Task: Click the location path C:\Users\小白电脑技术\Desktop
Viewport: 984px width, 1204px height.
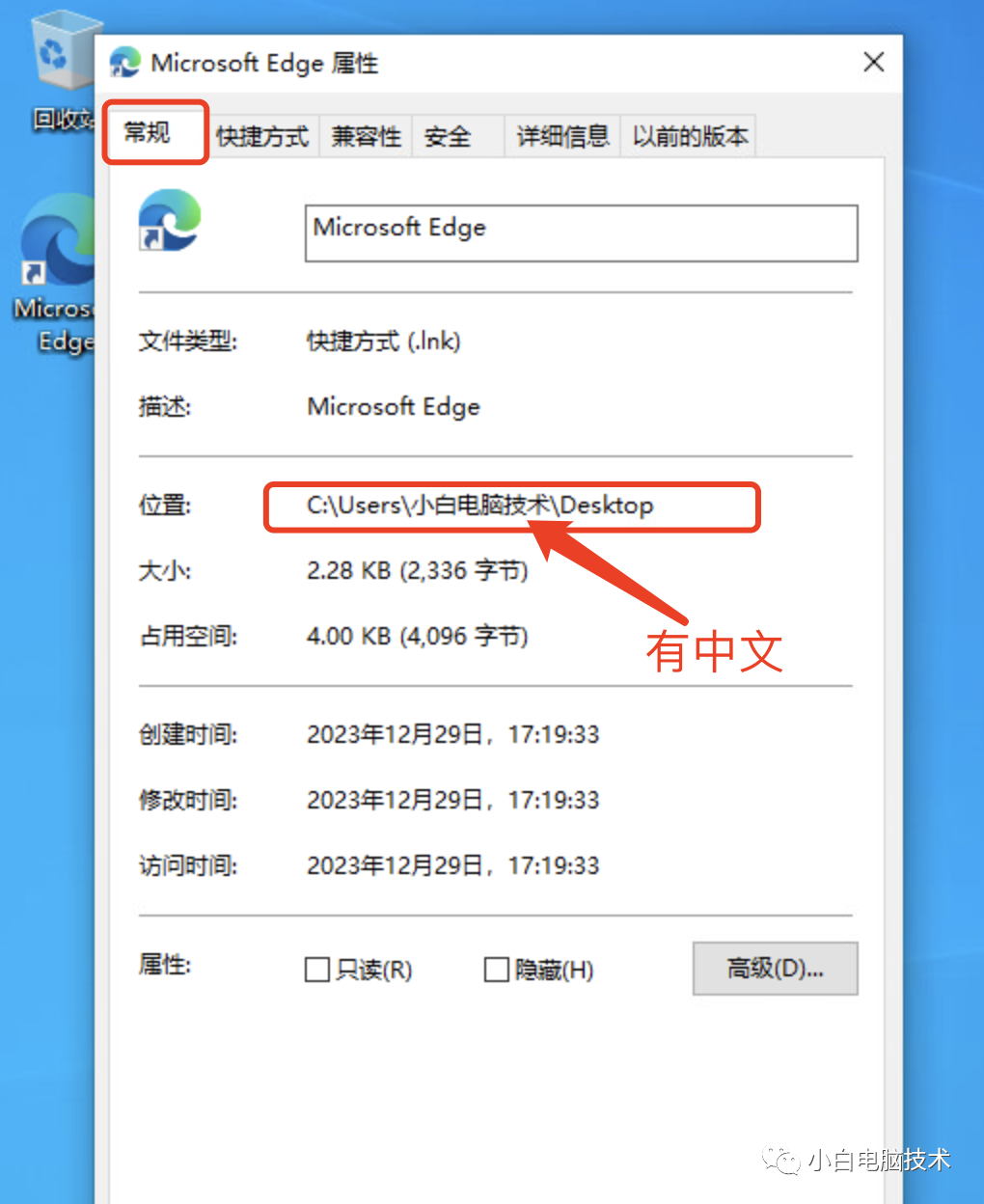Action: click(x=480, y=506)
